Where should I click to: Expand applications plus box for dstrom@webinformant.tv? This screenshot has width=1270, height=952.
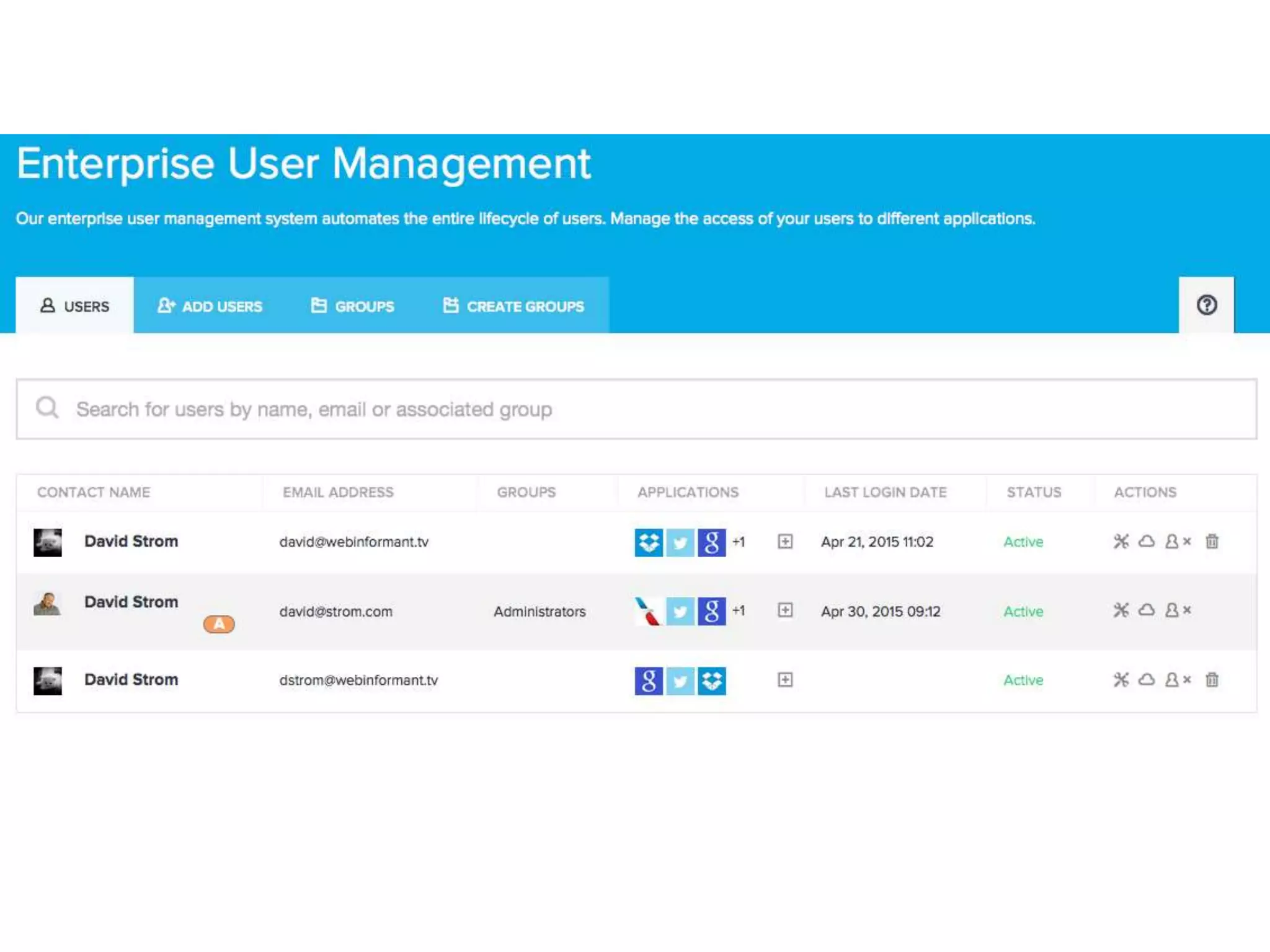pyautogui.click(x=785, y=680)
